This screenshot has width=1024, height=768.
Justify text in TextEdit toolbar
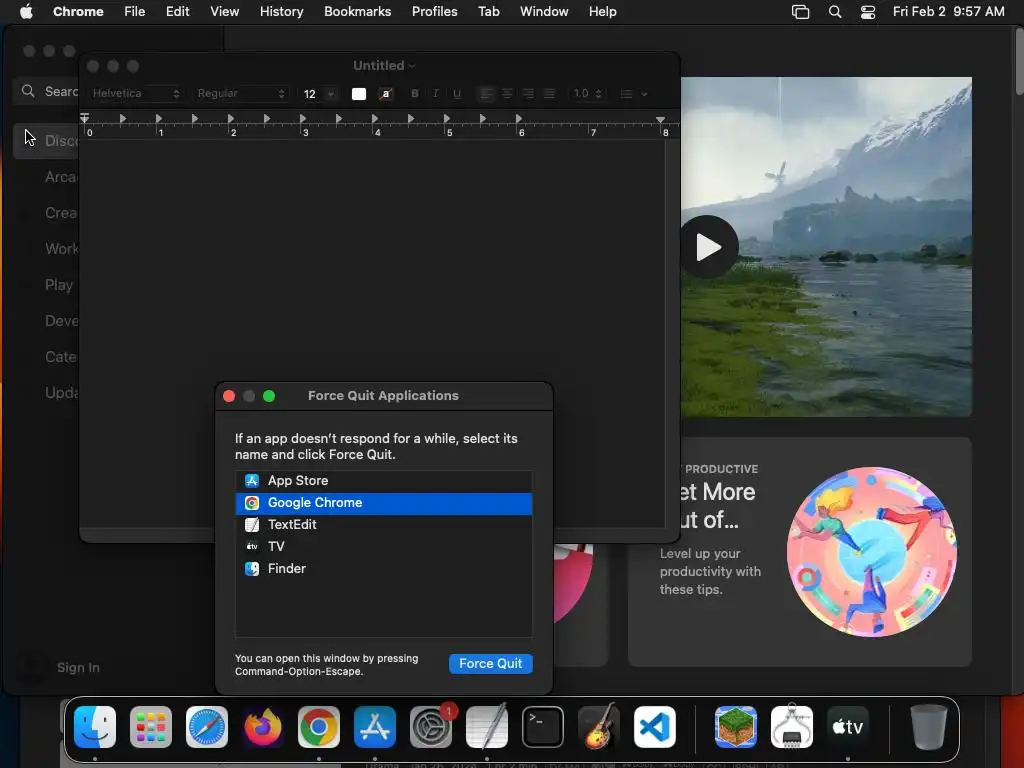(x=549, y=94)
